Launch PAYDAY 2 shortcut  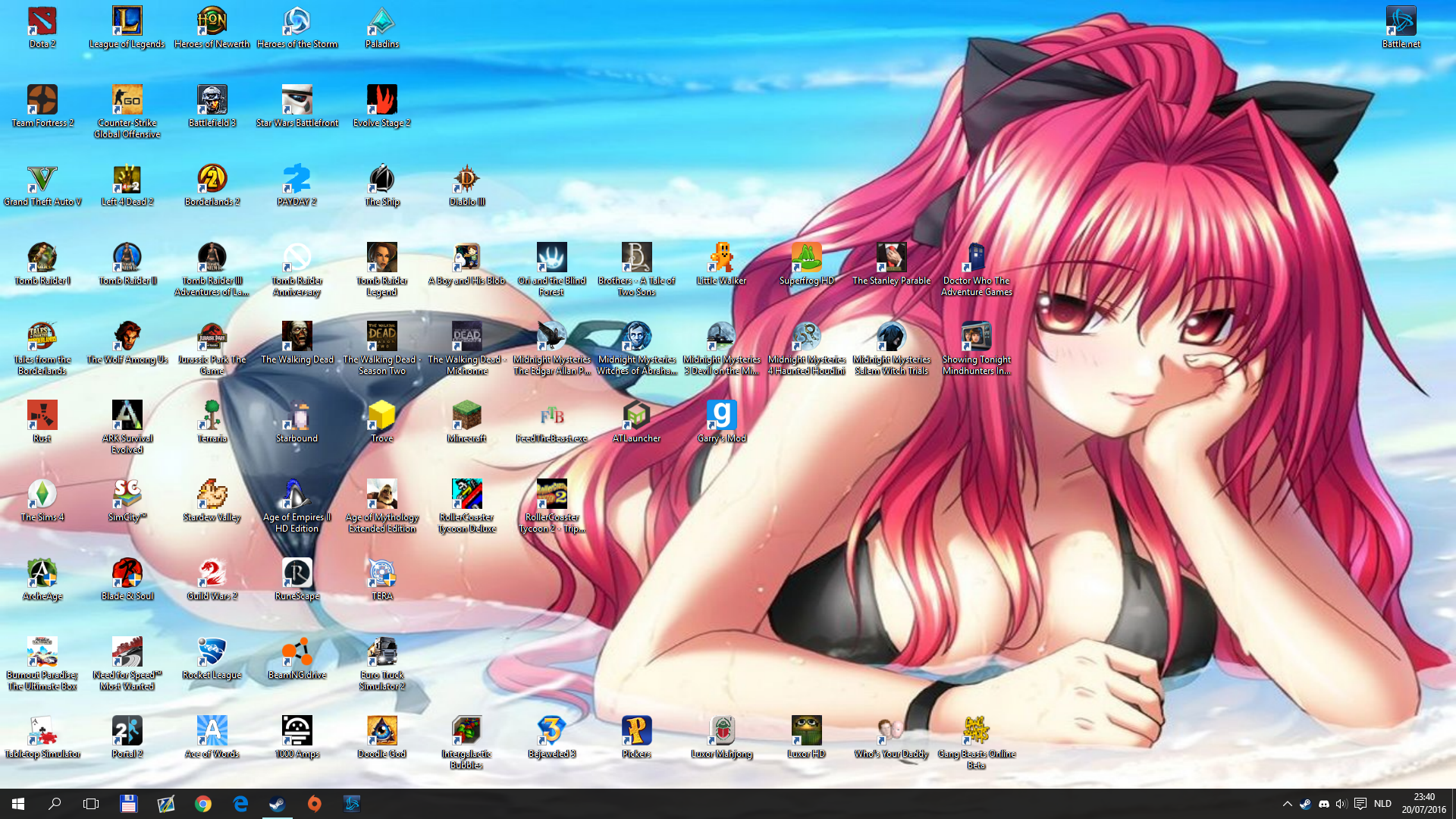(297, 185)
